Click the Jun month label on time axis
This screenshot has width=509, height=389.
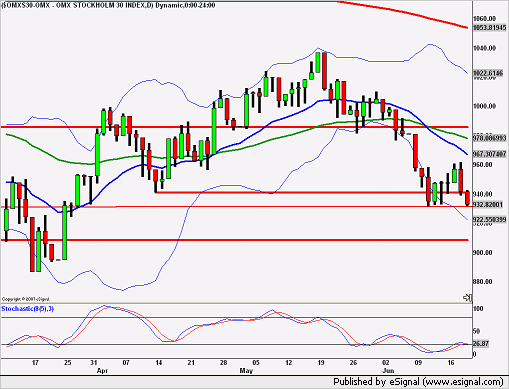tap(388, 371)
